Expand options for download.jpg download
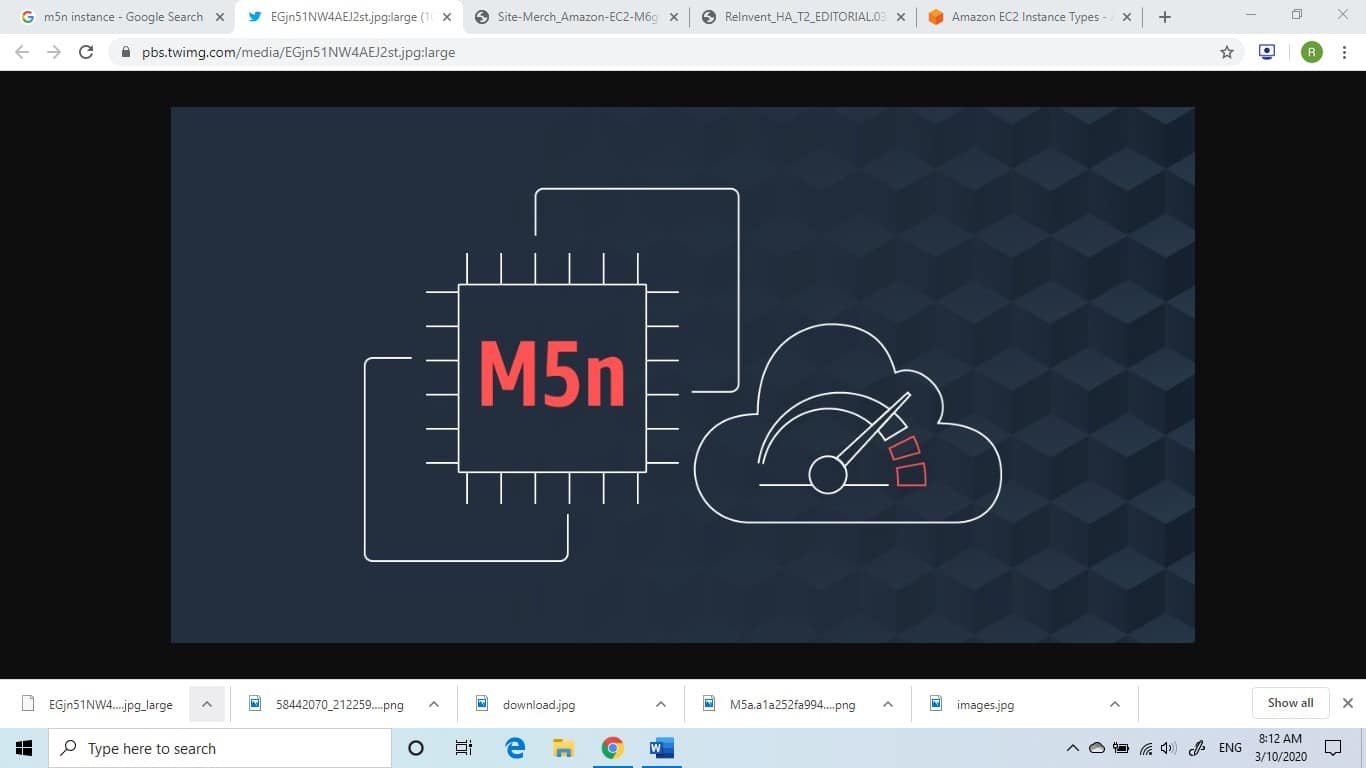 (x=661, y=704)
